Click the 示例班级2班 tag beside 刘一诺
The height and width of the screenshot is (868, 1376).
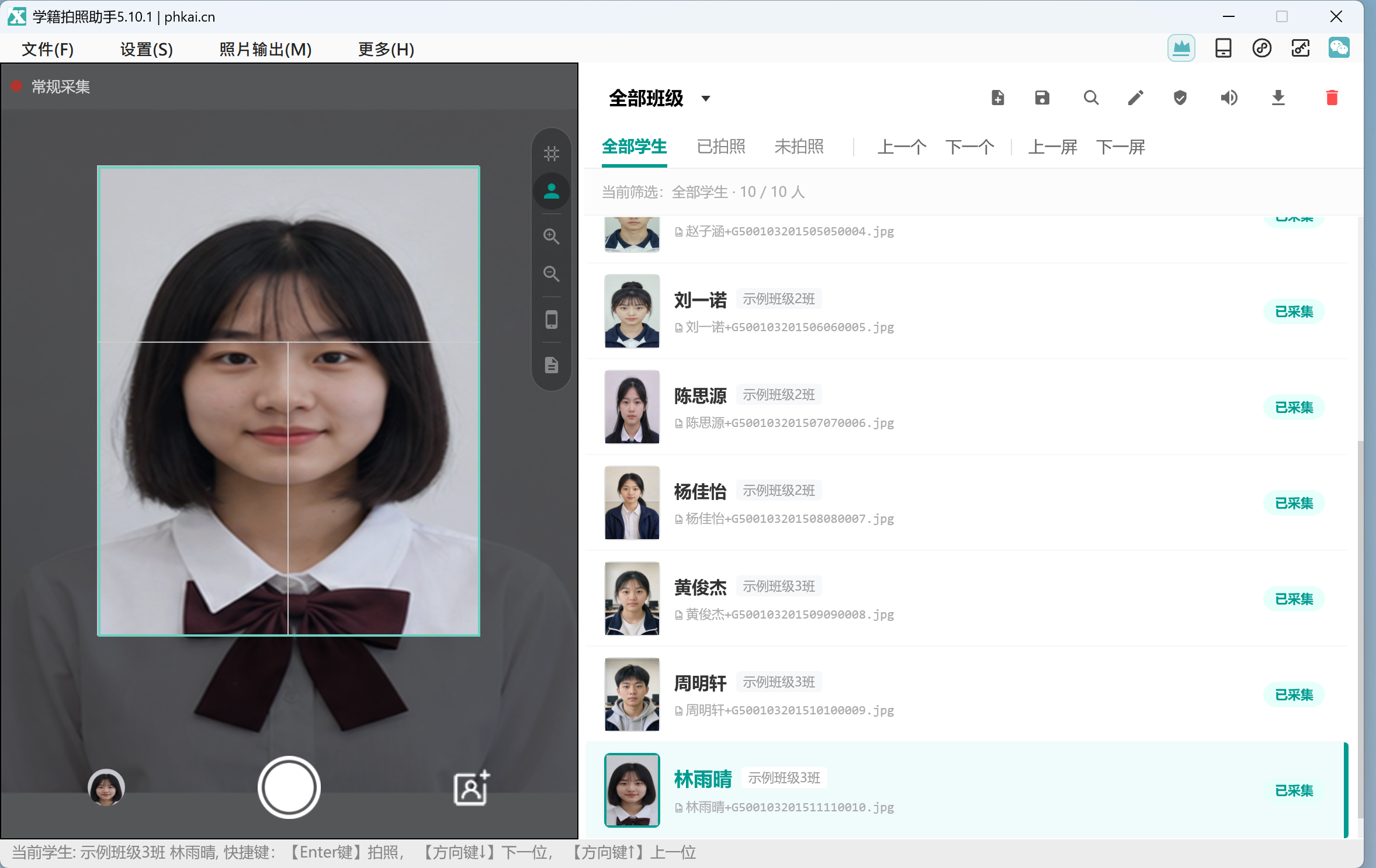[x=779, y=299]
